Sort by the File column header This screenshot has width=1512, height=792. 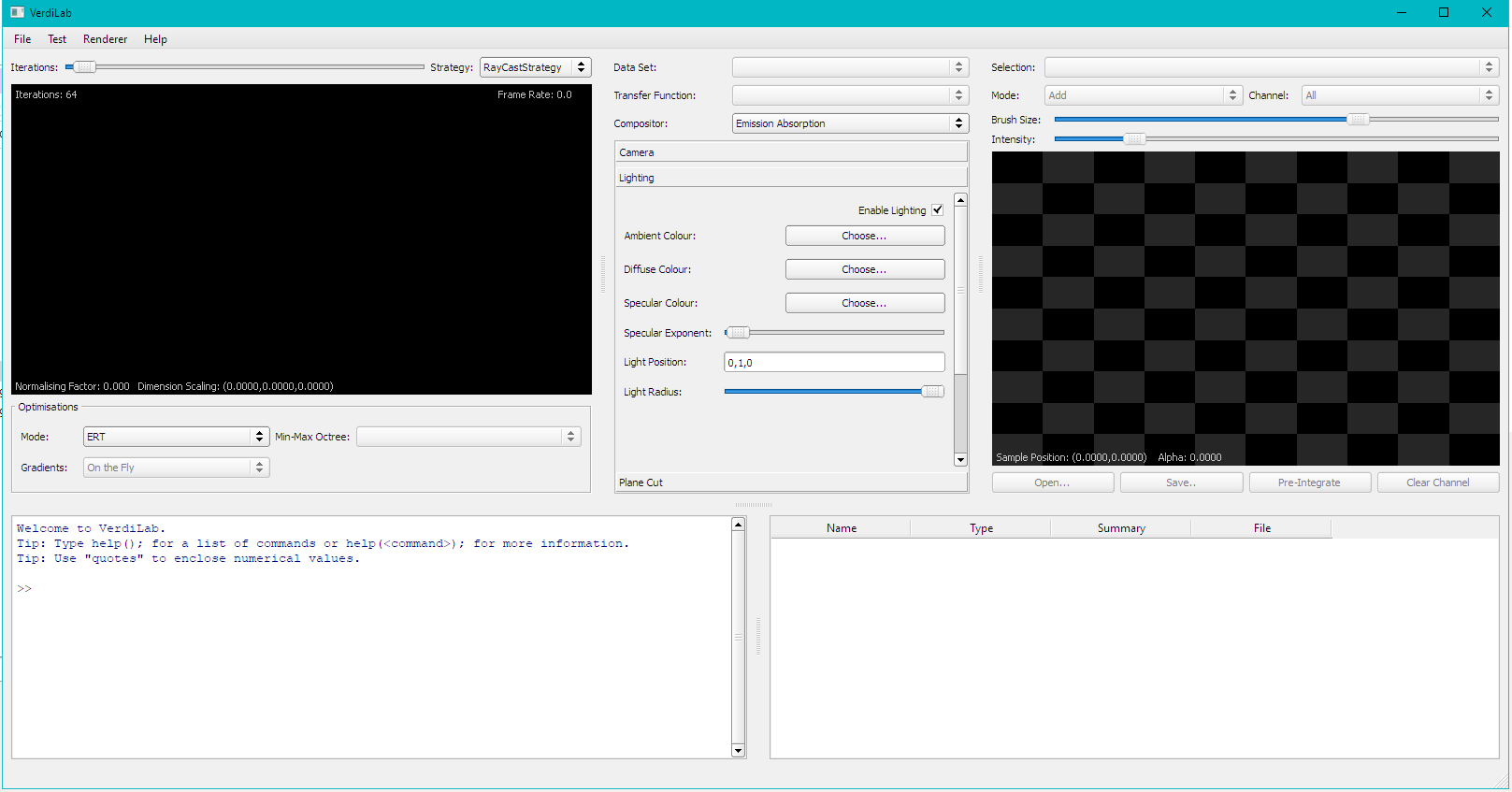[x=1261, y=528]
